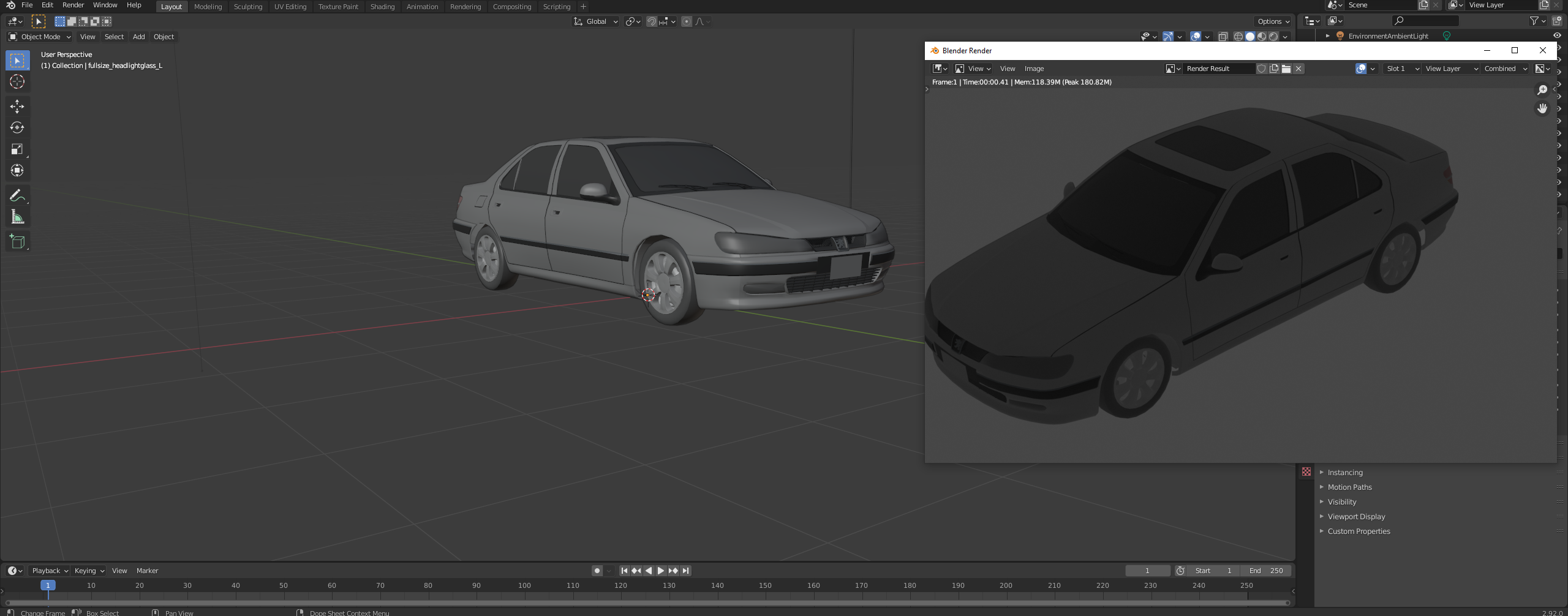Click frame 100 on the timeline
Viewport: 1568px width, 616px height.
[524, 586]
